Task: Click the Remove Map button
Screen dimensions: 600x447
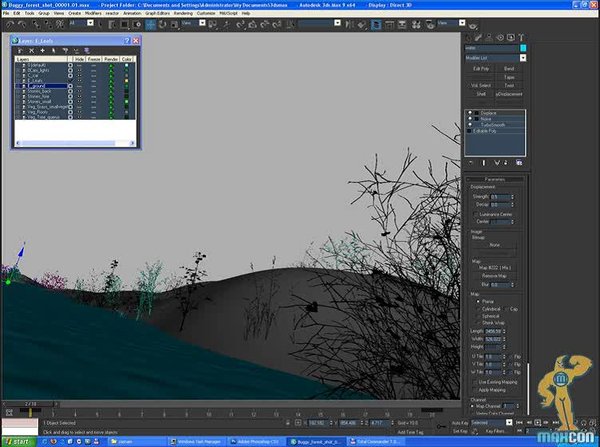Action: point(494,276)
